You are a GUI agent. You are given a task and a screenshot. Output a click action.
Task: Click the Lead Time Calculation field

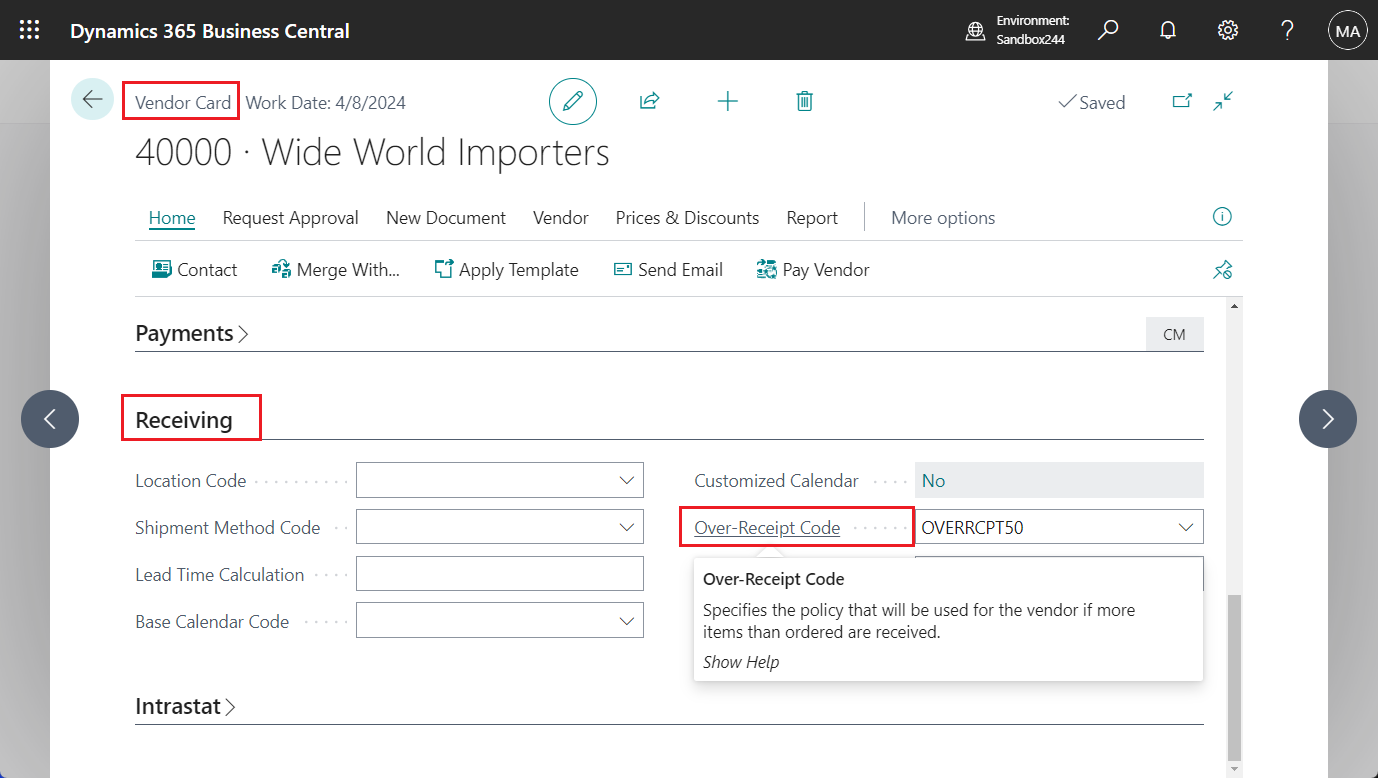(x=498, y=573)
